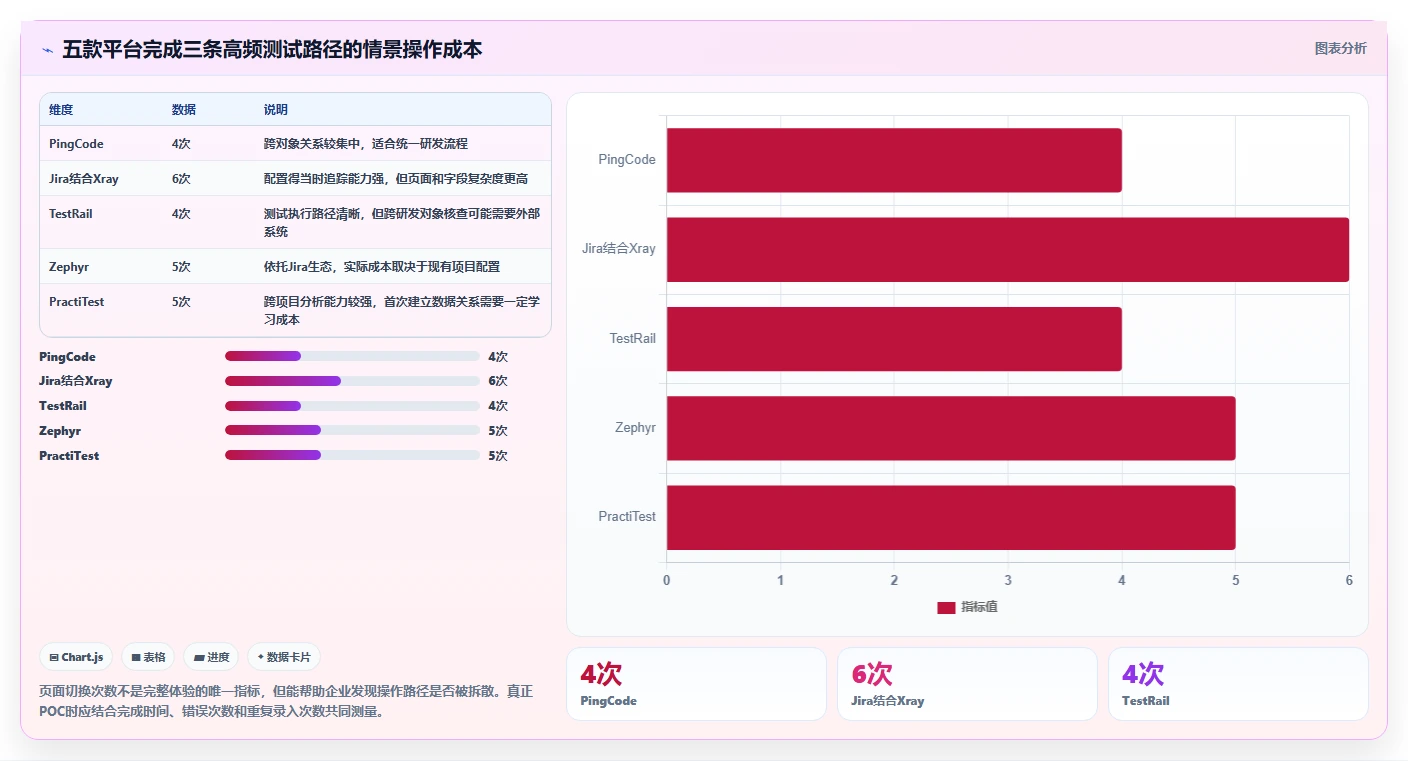The height and width of the screenshot is (761, 1408).
Task: Click the TestRail label on the chart axis
Action: coord(633,339)
